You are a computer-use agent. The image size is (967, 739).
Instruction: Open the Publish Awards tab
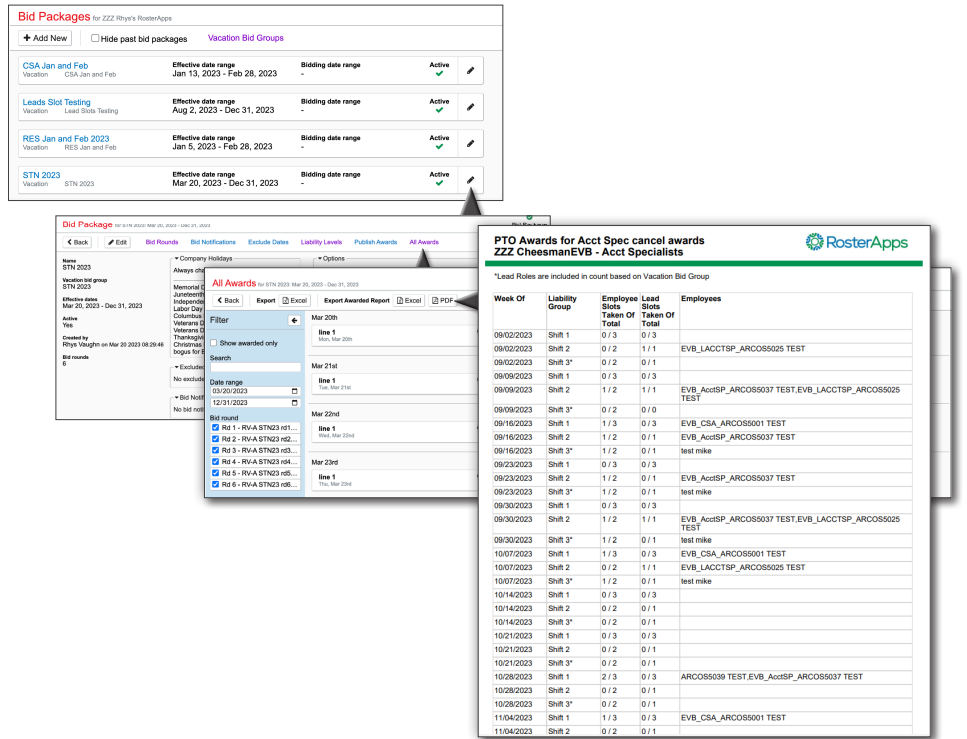point(376,242)
